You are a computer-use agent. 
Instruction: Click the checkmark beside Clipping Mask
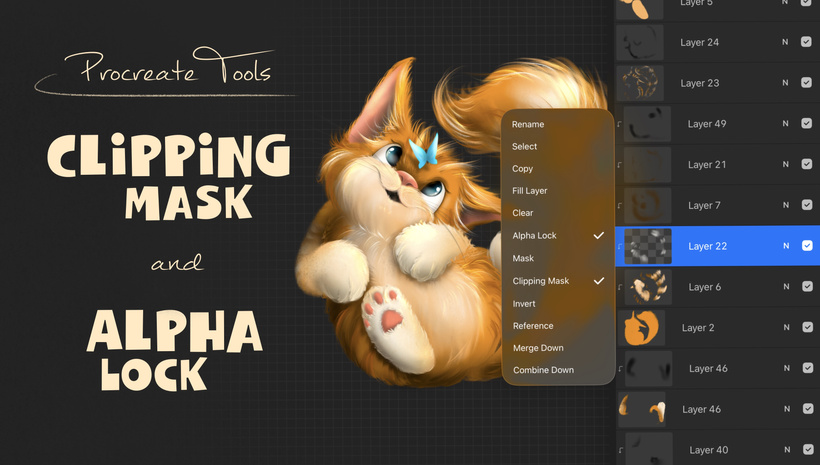pos(598,281)
